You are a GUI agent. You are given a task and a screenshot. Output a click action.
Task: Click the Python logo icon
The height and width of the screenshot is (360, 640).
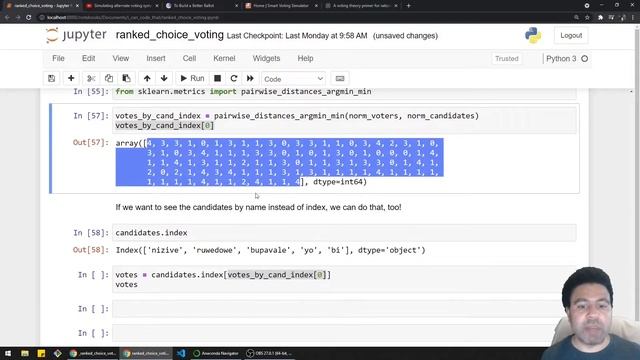click(x=533, y=36)
